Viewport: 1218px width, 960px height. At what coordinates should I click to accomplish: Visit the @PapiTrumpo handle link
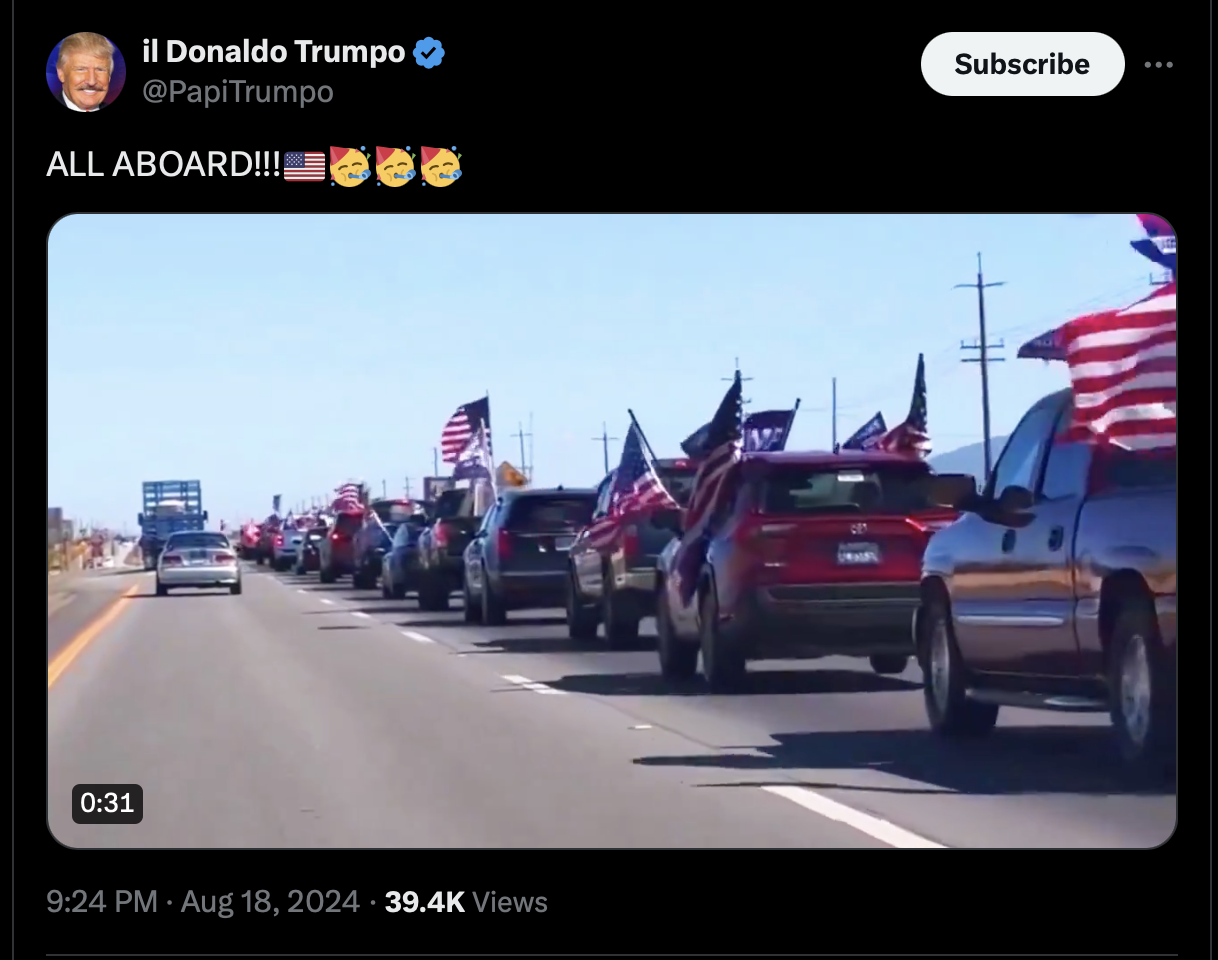[238, 92]
